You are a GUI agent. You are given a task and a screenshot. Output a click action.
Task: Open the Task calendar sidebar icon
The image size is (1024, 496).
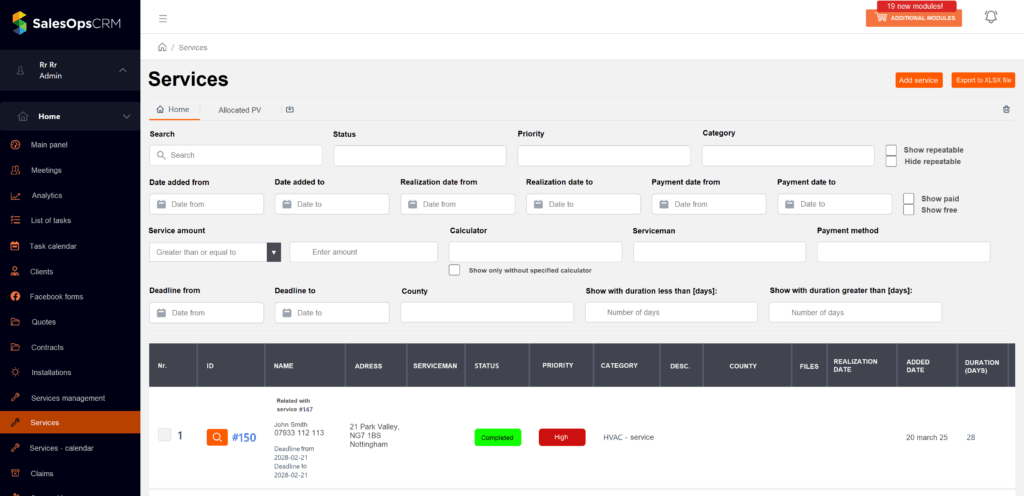pos(16,246)
